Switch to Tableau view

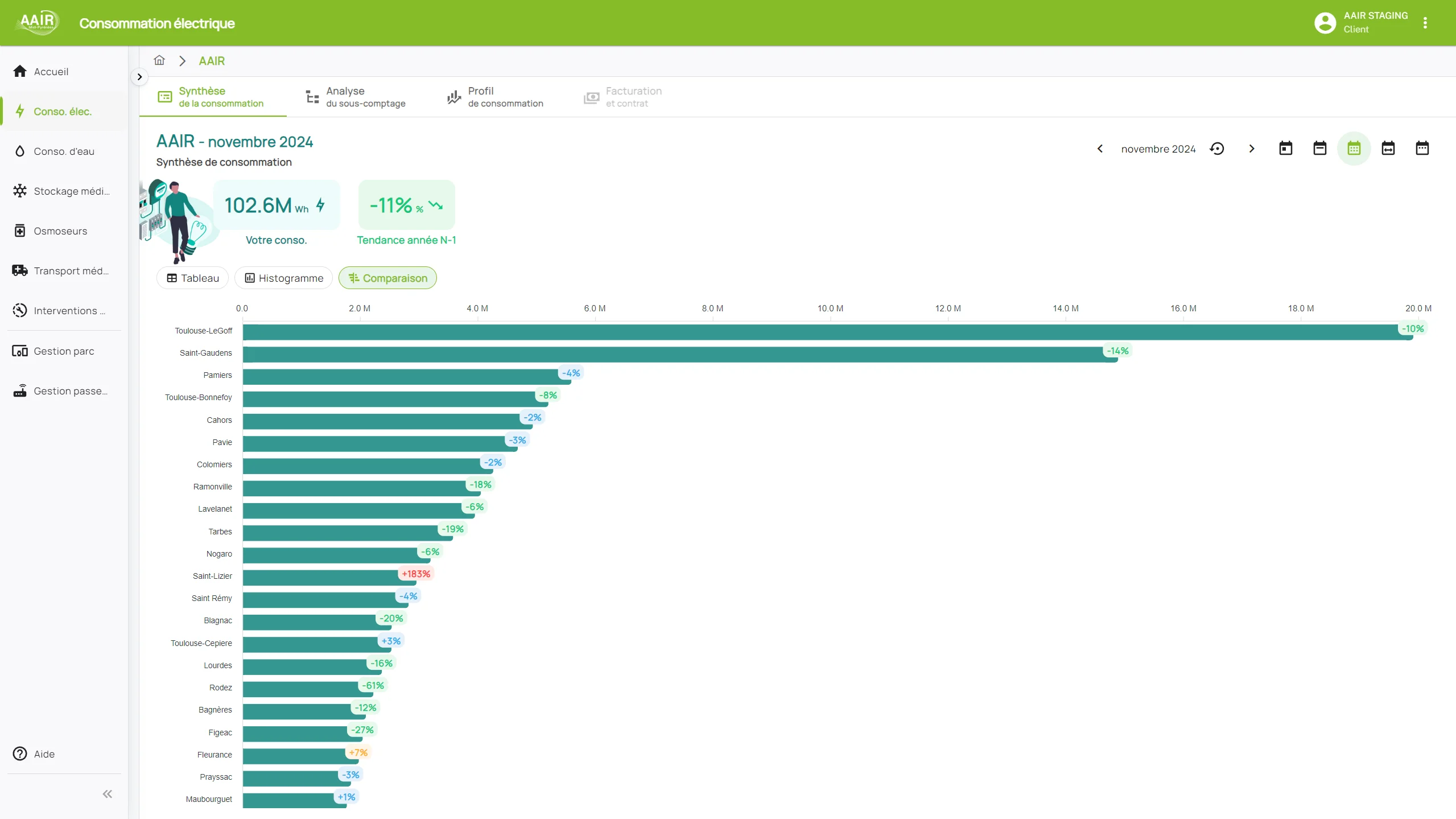(x=192, y=278)
